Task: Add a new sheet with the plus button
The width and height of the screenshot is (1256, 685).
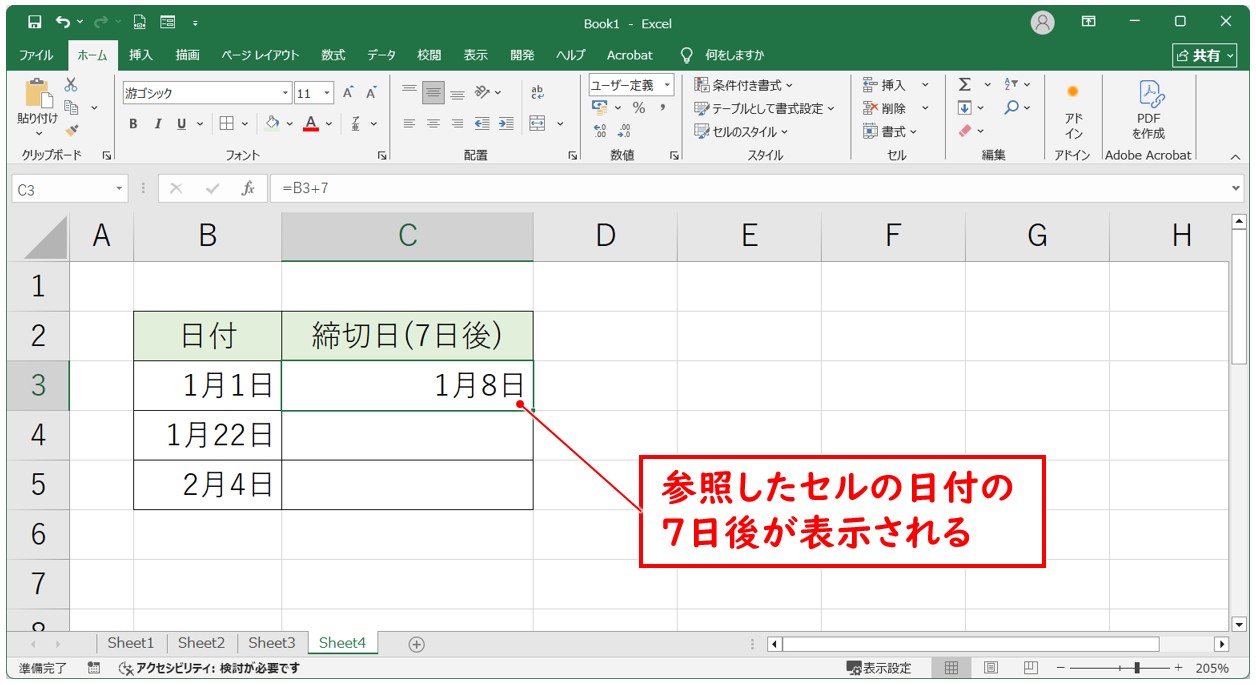Action: [414, 643]
